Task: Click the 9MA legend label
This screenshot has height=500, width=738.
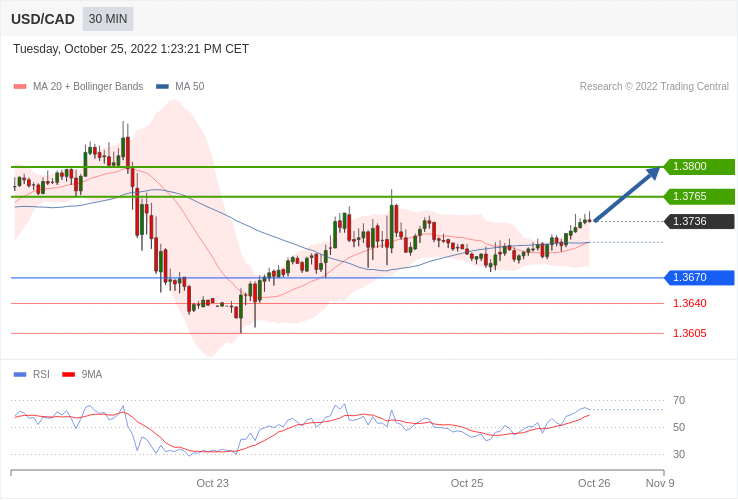Action: [92, 374]
